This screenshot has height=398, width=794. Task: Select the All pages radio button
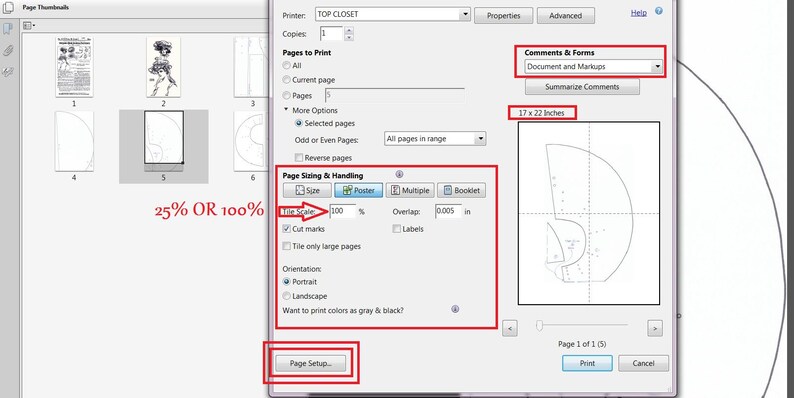pos(287,65)
